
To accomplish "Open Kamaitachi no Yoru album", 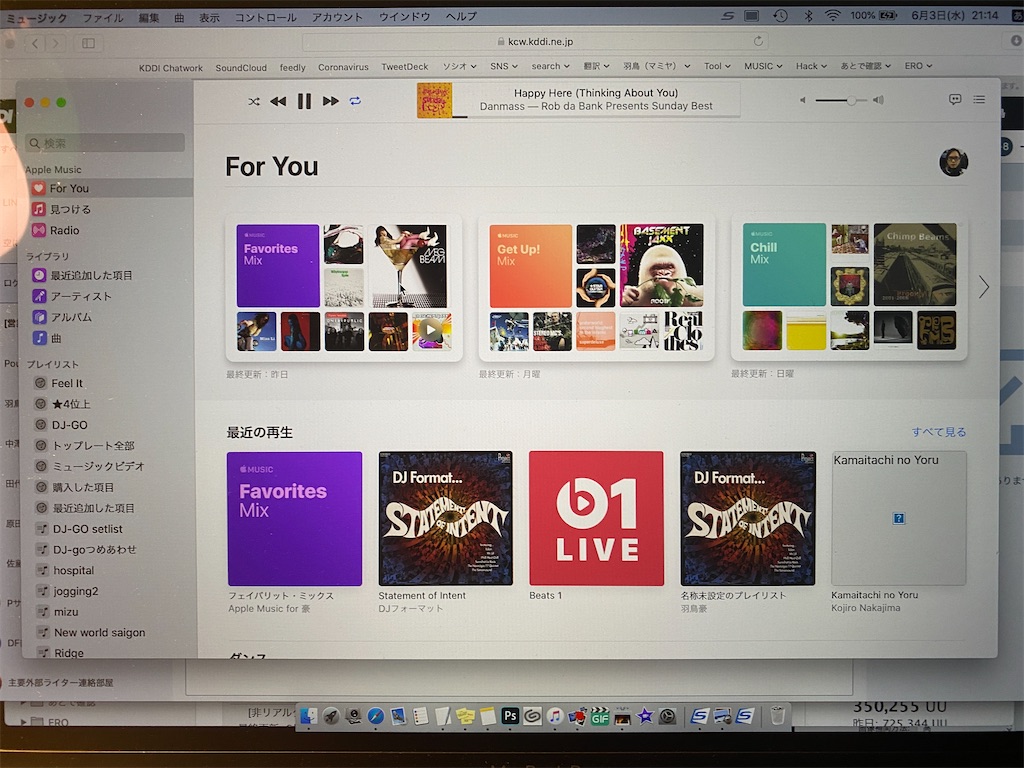I will (x=899, y=518).
